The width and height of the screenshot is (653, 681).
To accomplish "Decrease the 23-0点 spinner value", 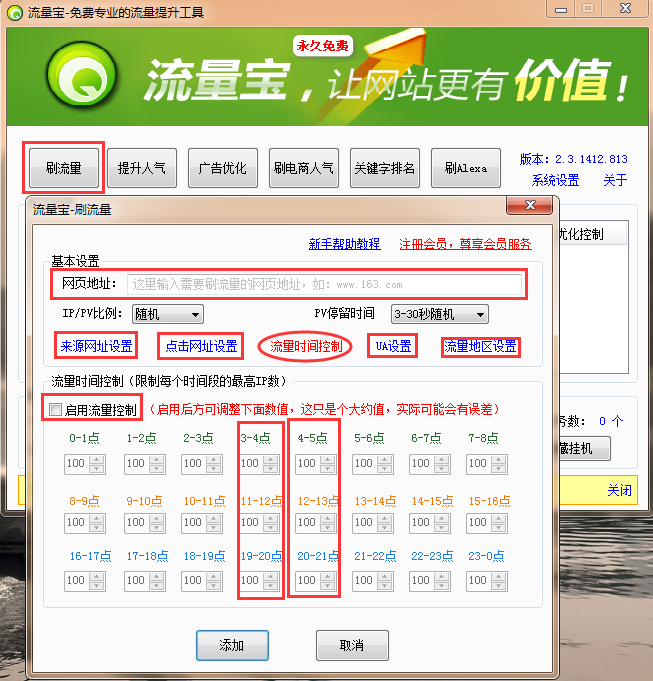I will (x=498, y=585).
